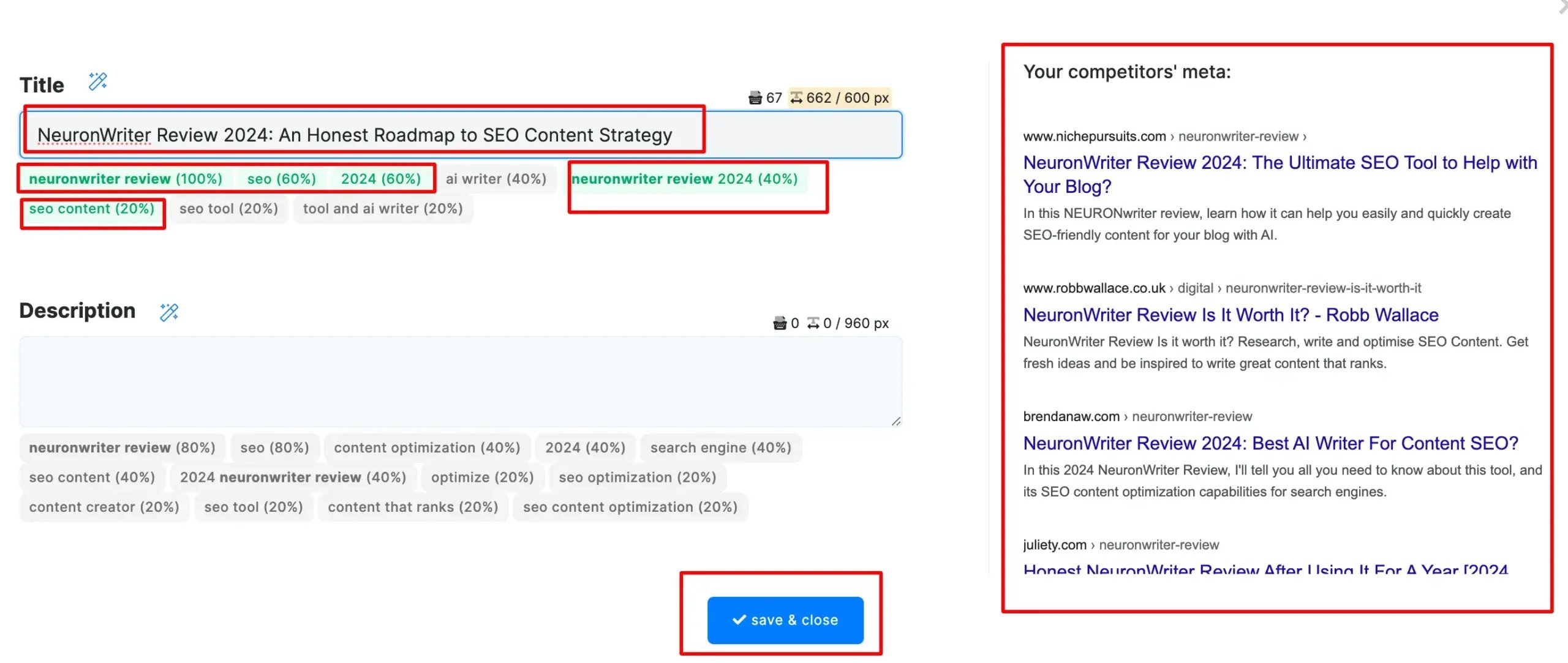Select the 'seo tool (20%)' title keyword chip
This screenshot has height=663, width=1568.
[x=228, y=209]
